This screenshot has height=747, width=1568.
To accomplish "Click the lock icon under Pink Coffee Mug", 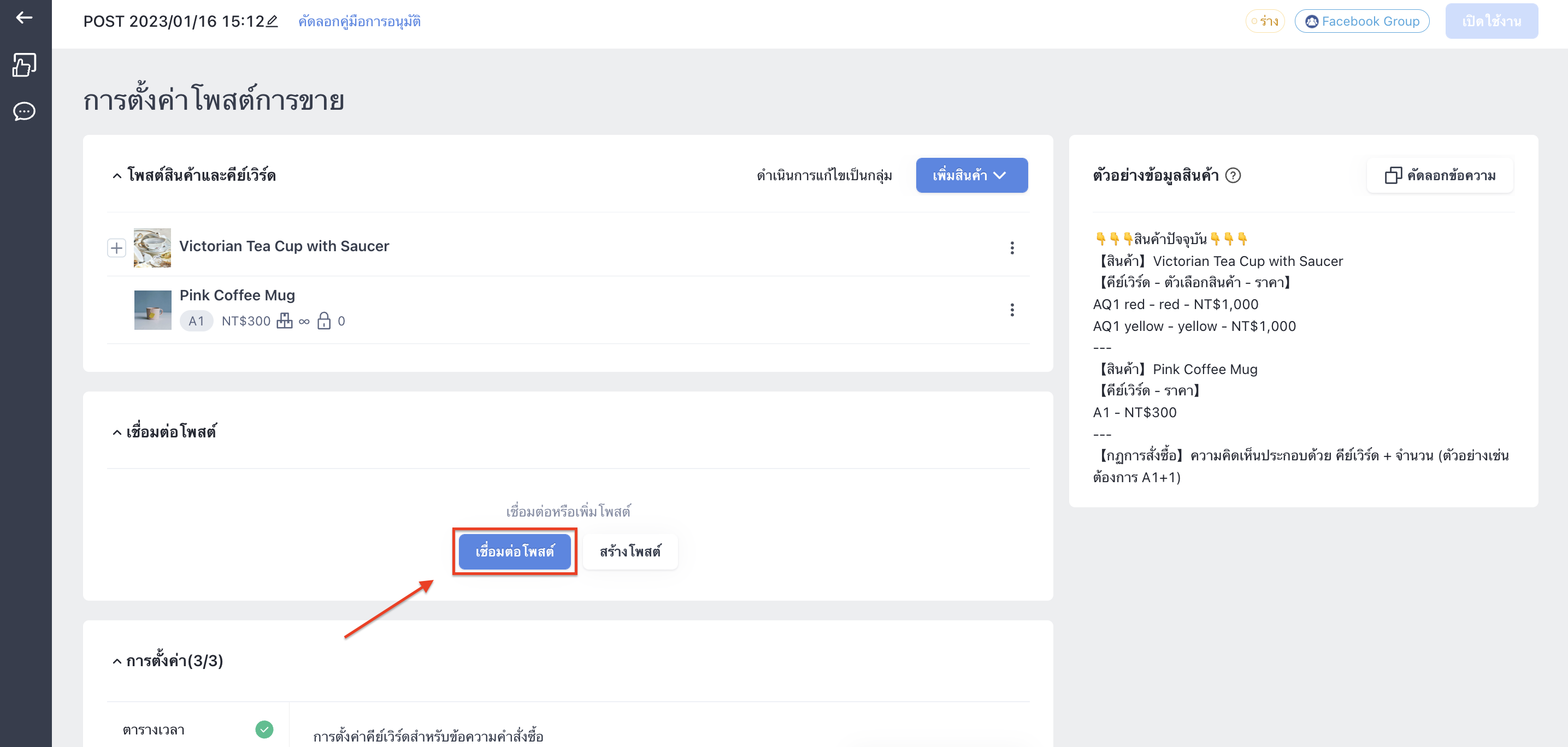I will [x=324, y=321].
